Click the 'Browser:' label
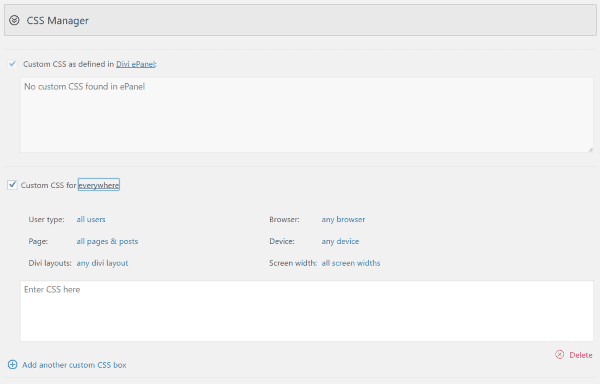Image resolution: width=600 pixels, height=384 pixels. point(284,220)
